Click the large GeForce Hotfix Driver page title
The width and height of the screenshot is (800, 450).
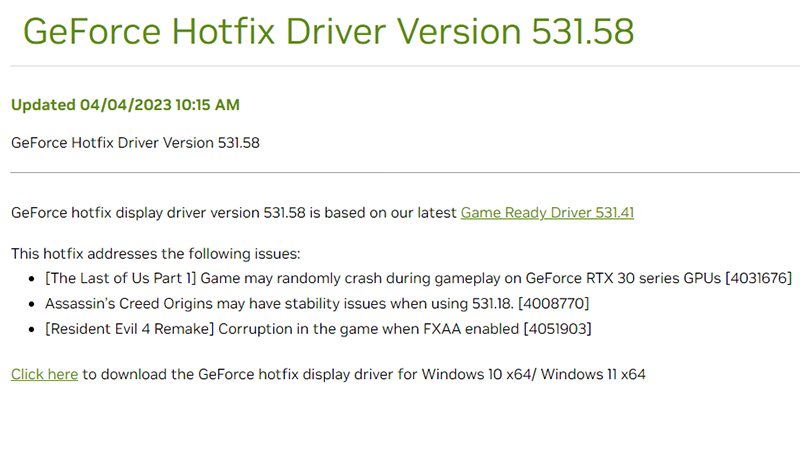[328, 31]
